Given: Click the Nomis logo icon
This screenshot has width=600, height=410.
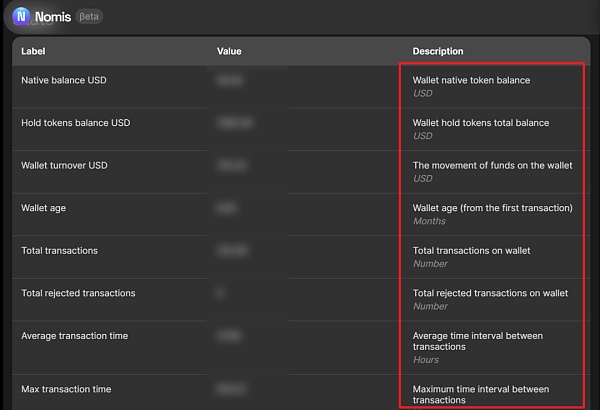Looking at the screenshot, I should (x=21, y=16).
